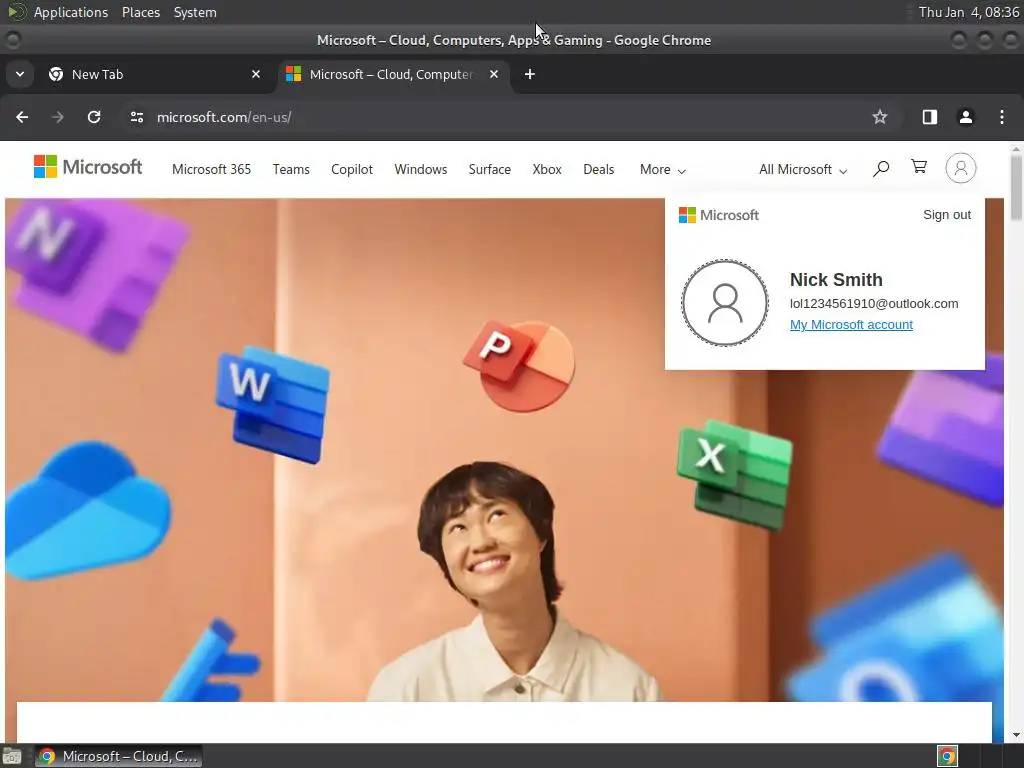Viewport: 1024px width, 768px height.
Task: Click the clock showing Thu Jan 4
Action: point(968,12)
